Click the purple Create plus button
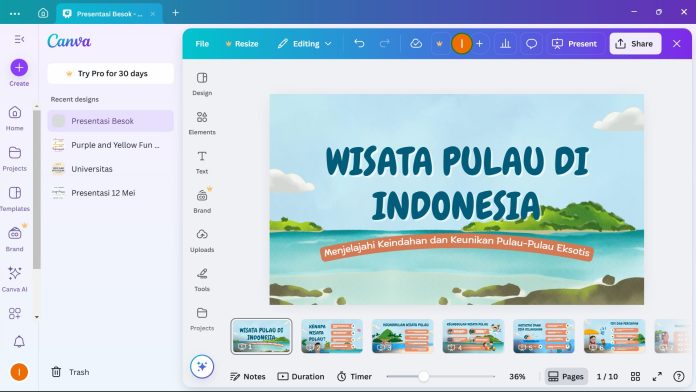This screenshot has width=696, height=392. (19, 67)
